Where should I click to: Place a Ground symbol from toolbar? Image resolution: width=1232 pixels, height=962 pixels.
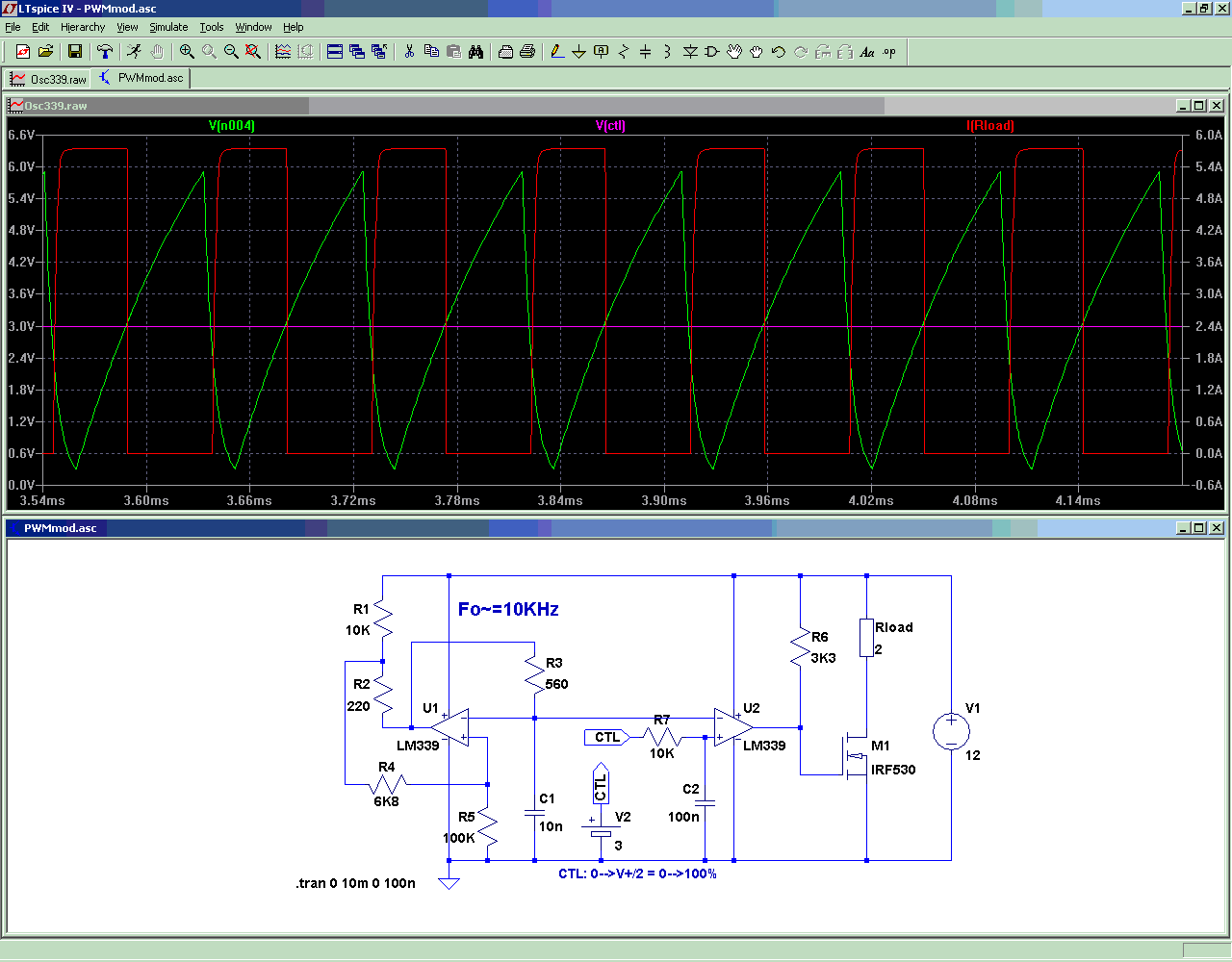[578, 52]
